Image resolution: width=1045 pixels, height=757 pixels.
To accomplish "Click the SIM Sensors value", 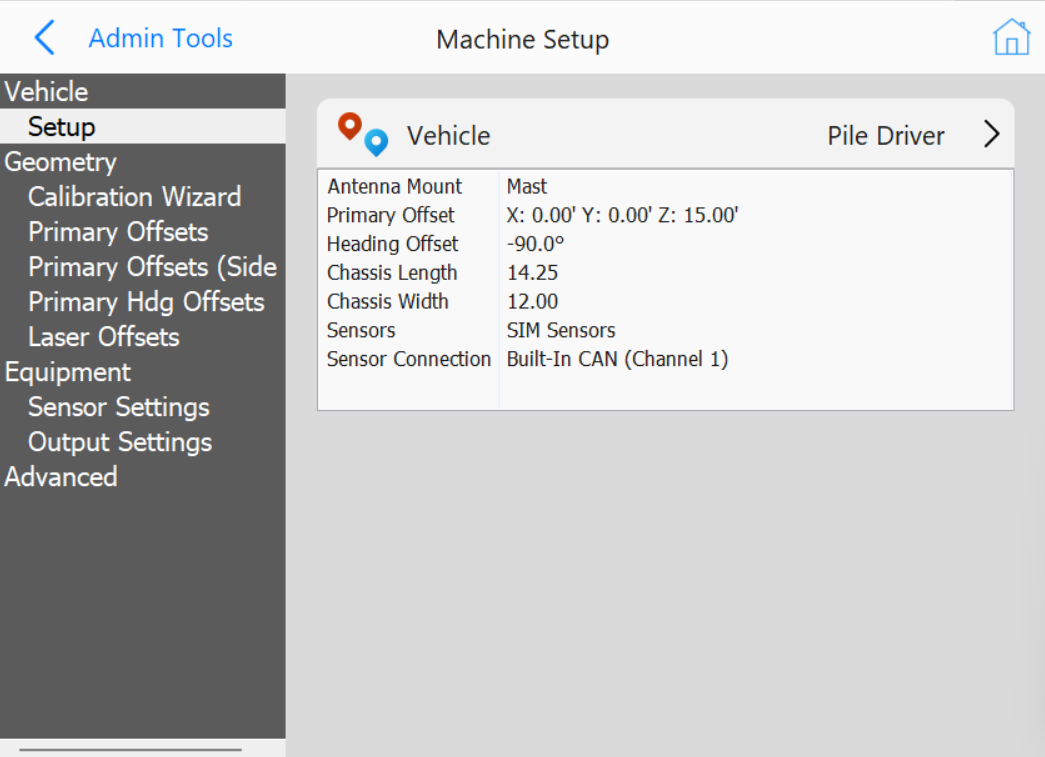I will pyautogui.click(x=561, y=331).
